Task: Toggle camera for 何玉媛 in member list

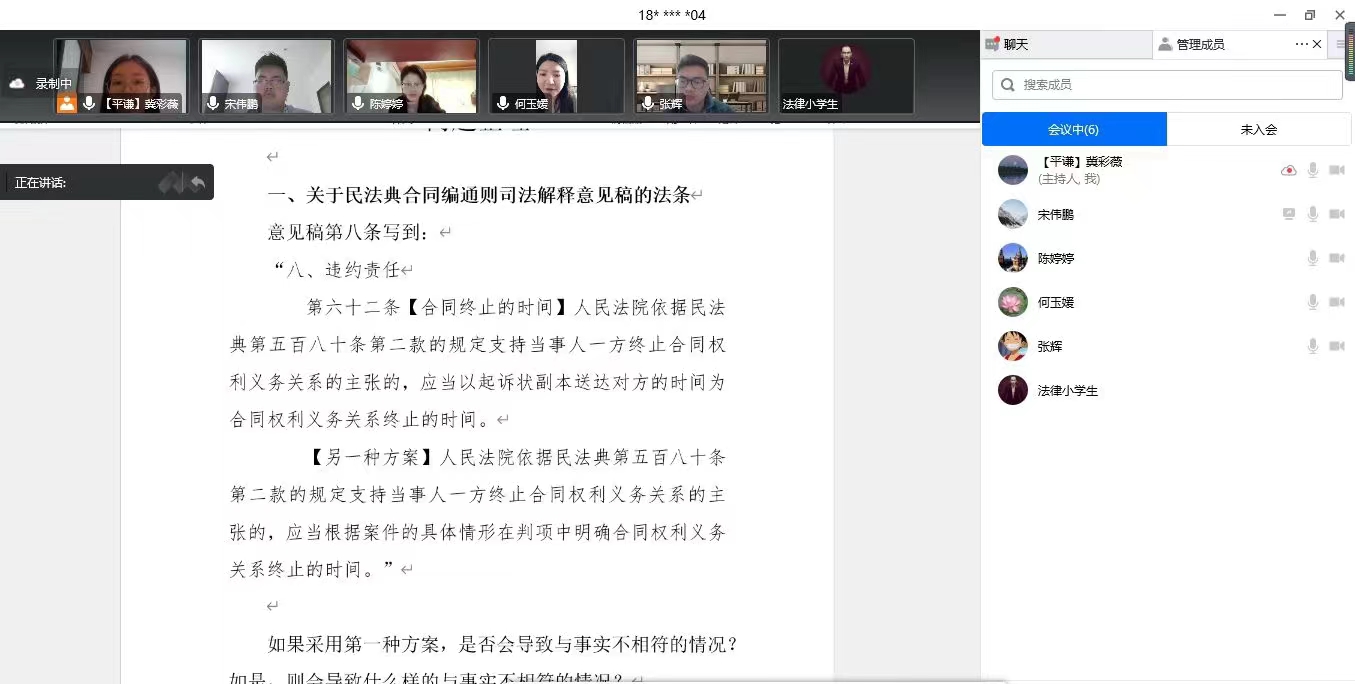Action: [1337, 302]
